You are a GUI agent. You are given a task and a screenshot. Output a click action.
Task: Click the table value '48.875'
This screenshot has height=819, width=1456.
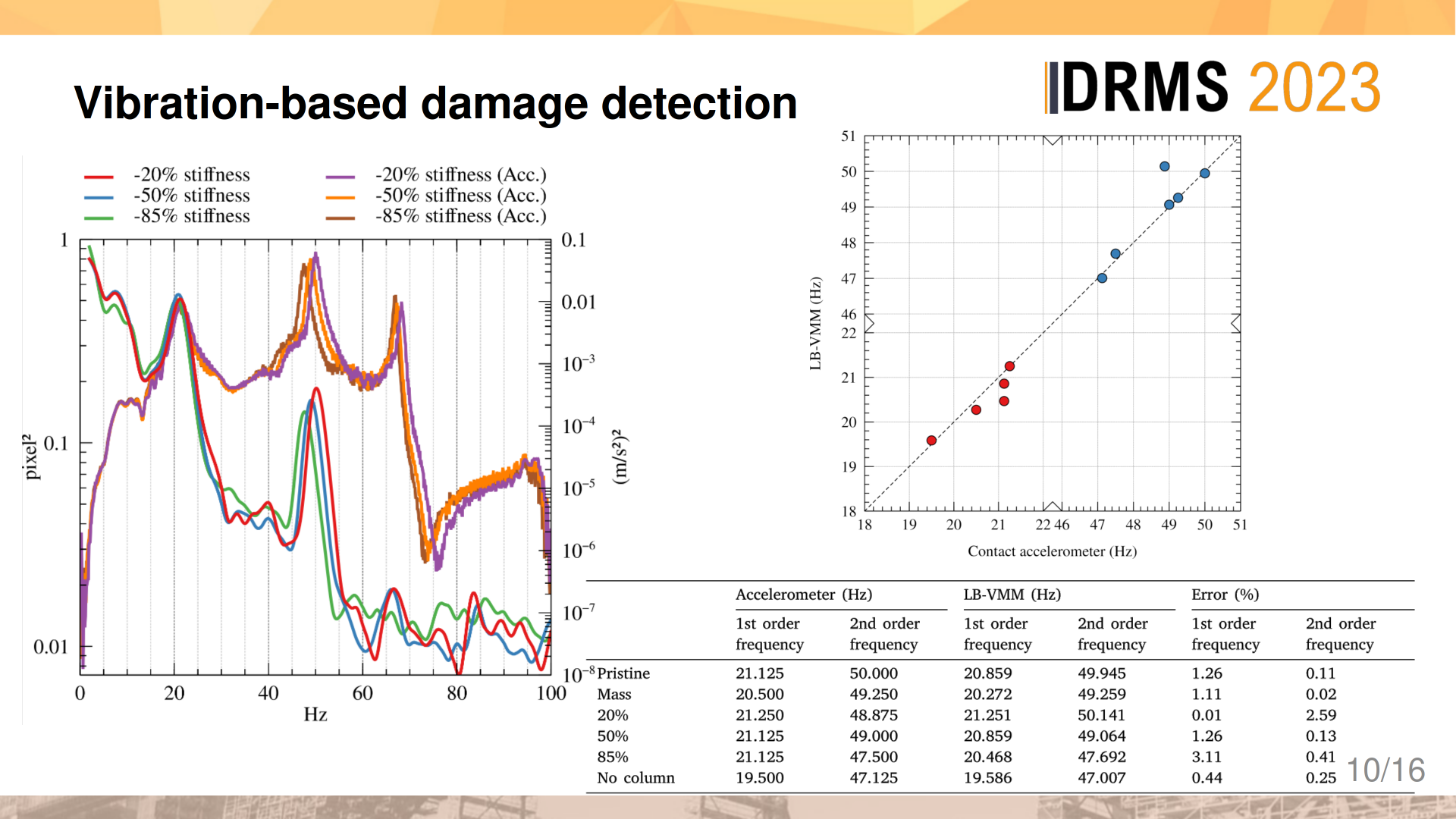(x=874, y=715)
